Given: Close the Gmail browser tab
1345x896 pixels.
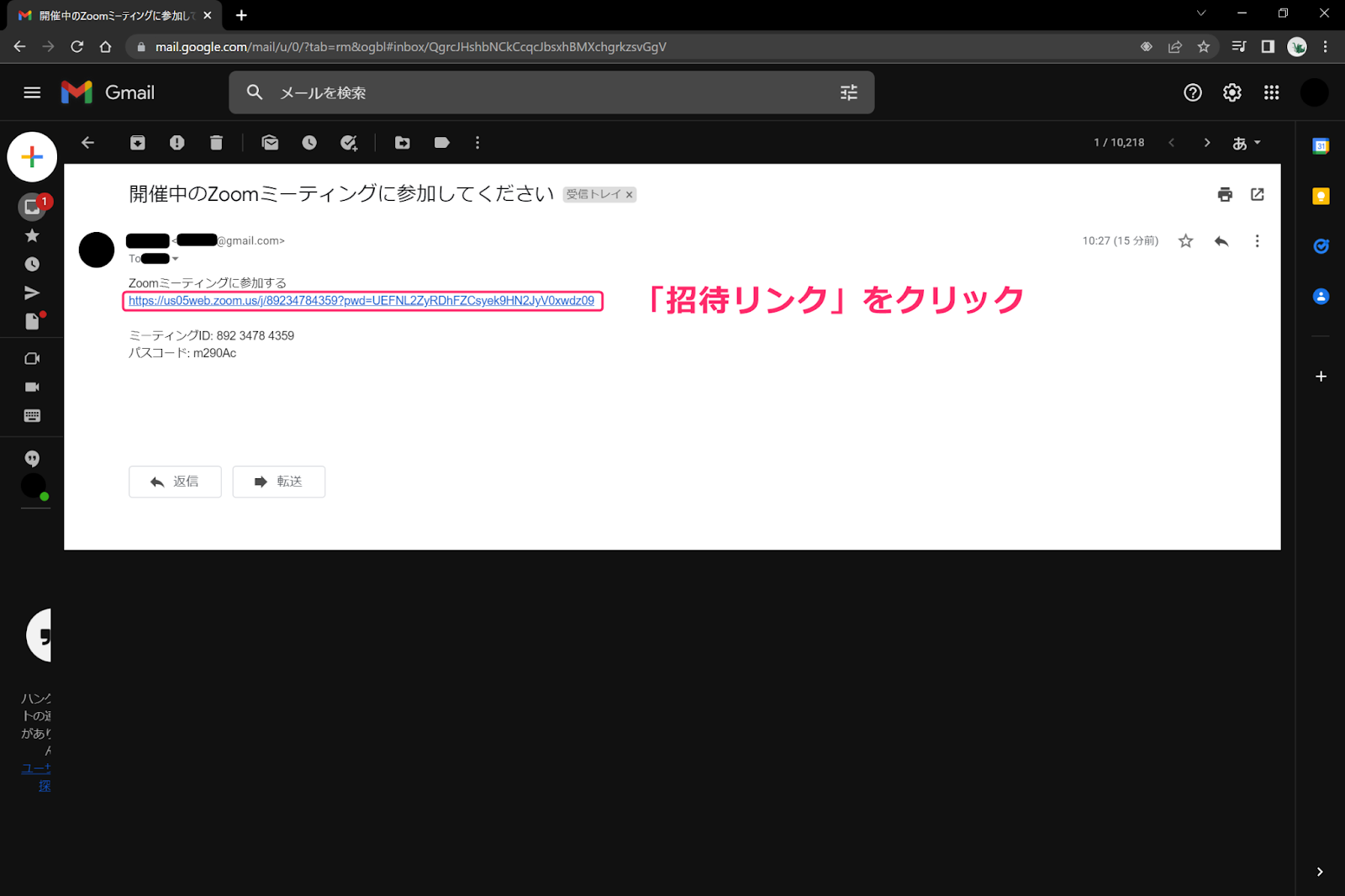Looking at the screenshot, I should pyautogui.click(x=208, y=15).
